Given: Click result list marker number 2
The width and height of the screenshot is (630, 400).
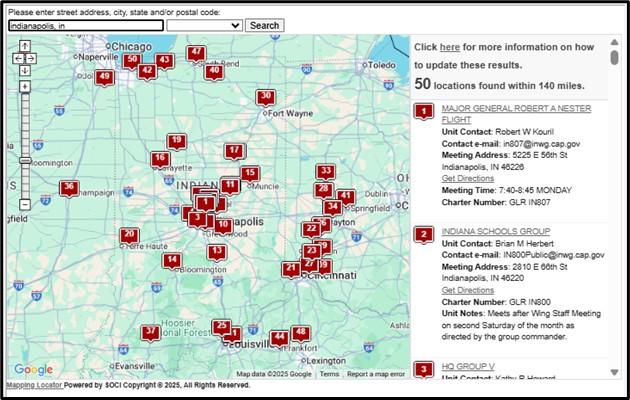Looking at the screenshot, I should coord(423,235).
